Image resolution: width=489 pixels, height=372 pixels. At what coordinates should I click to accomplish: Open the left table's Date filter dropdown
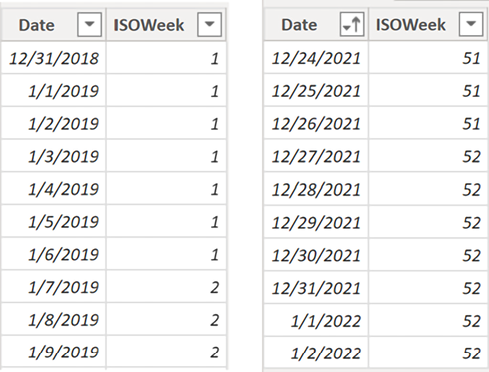tap(89, 24)
